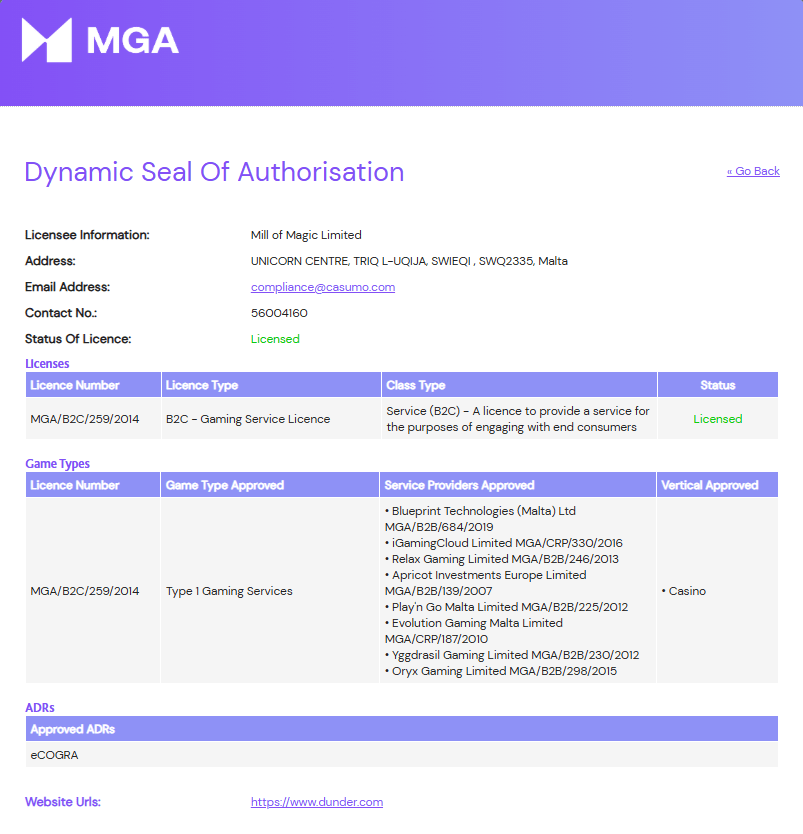Visit the https://www.dunder.com website link
This screenshot has height=834, width=803.
(317, 802)
